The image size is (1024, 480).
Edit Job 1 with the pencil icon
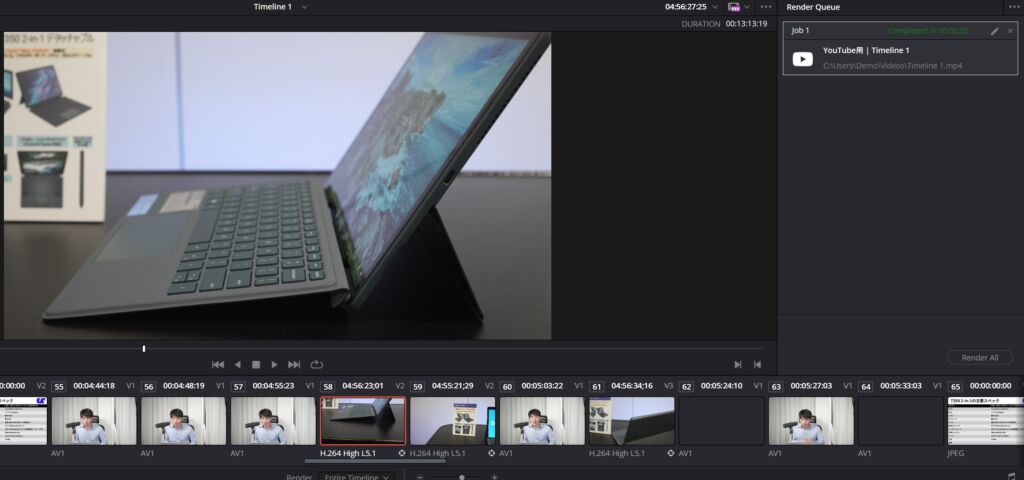(x=995, y=31)
